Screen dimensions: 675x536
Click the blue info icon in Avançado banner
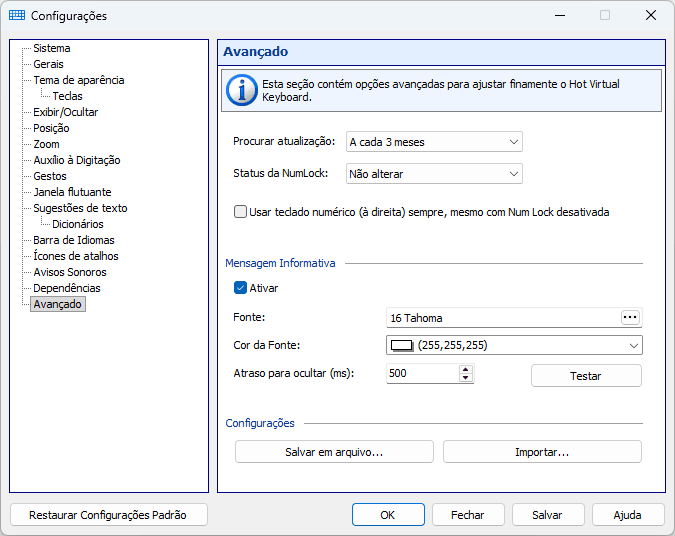242,90
